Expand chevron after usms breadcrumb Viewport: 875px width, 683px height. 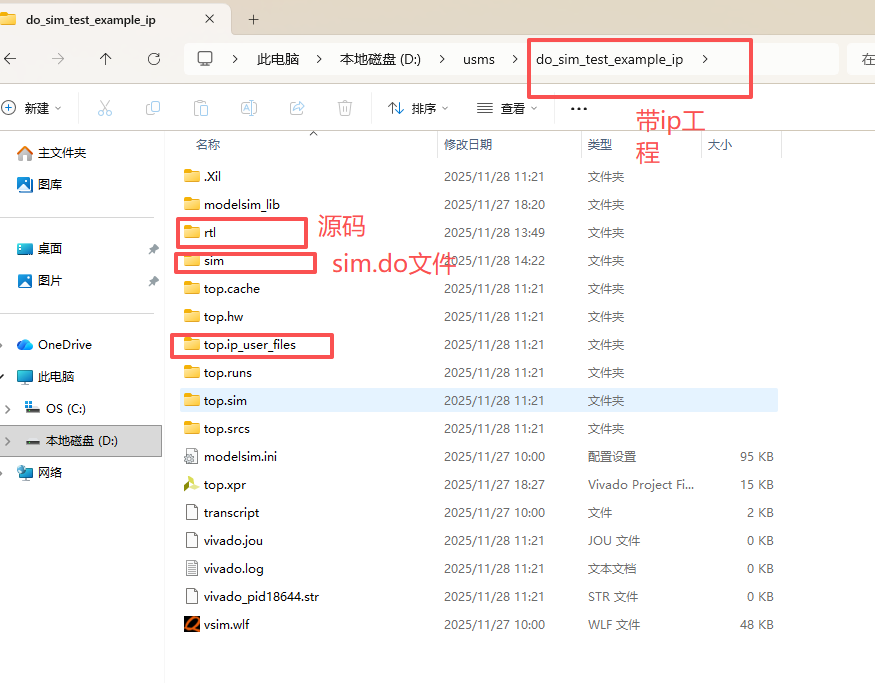click(515, 59)
